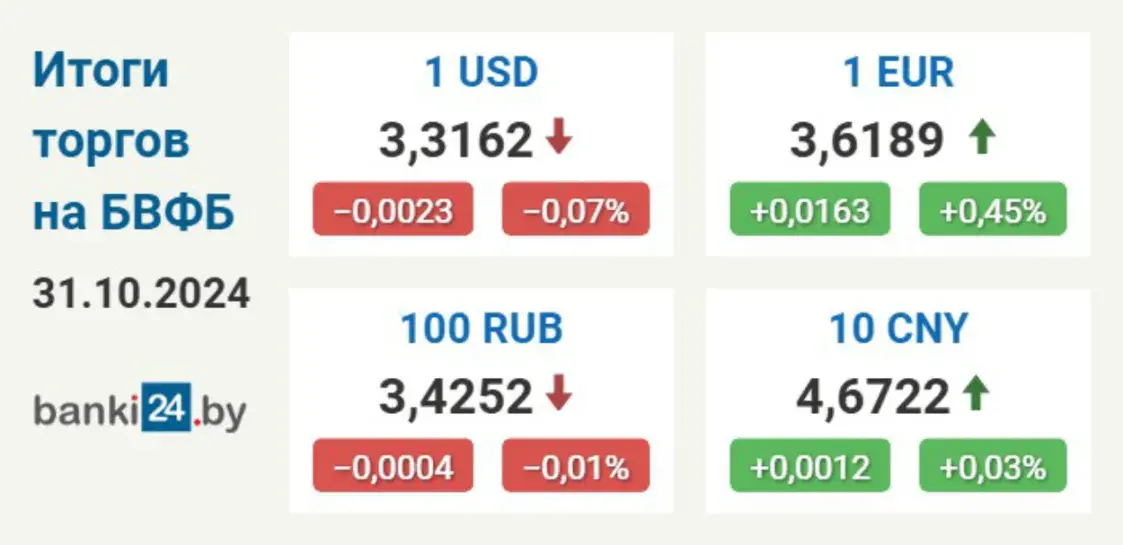Click the blue 24 square in logo
Screen dimensions: 1123x545
(166, 412)
